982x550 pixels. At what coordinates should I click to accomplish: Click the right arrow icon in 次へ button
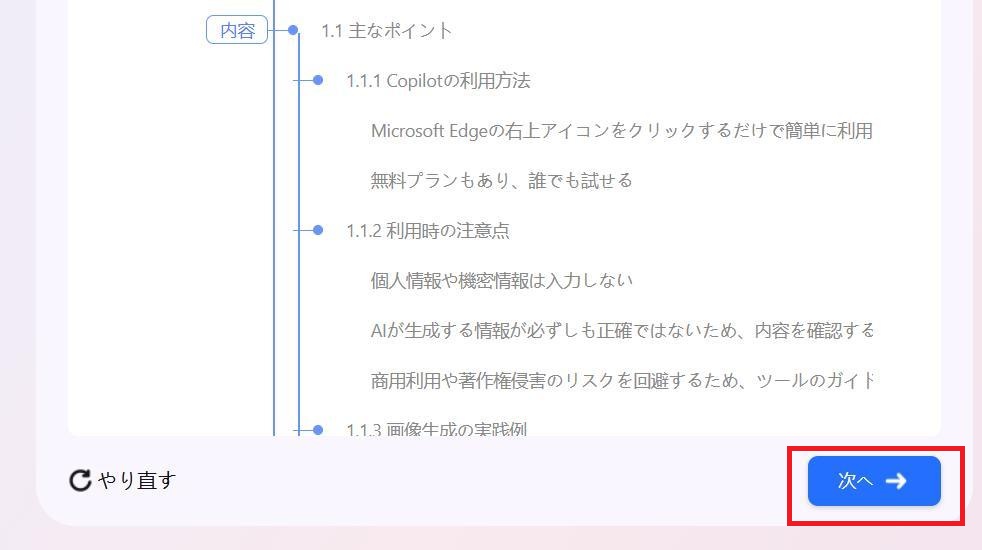point(896,481)
